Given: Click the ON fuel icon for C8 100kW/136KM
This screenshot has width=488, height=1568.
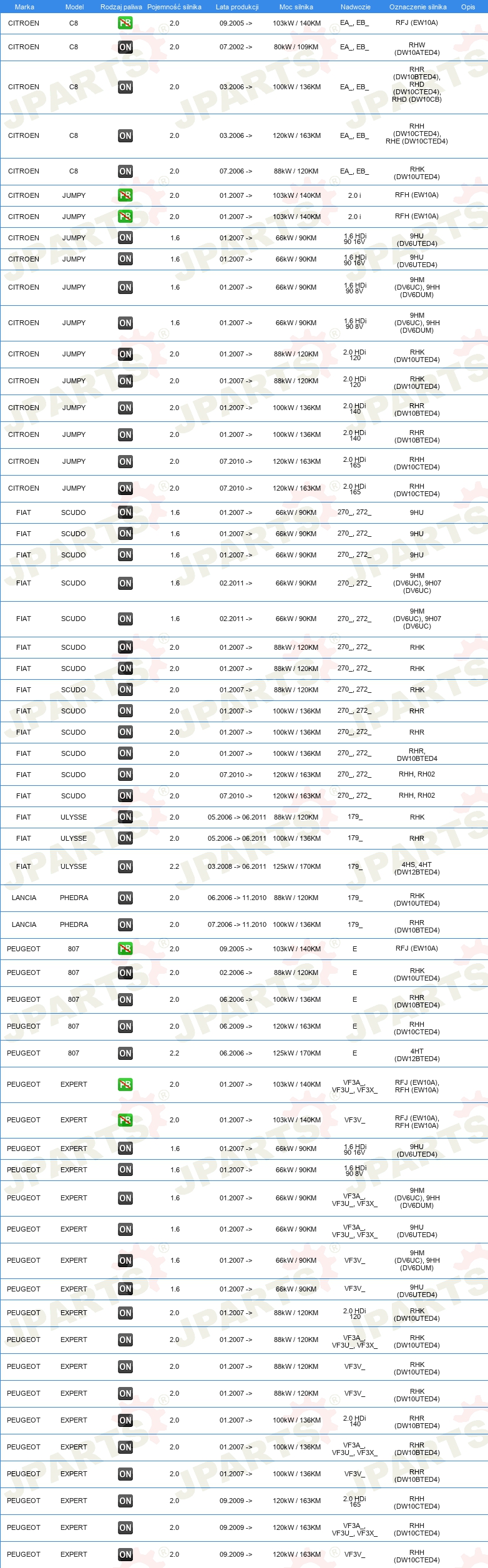Looking at the screenshot, I should (x=125, y=87).
